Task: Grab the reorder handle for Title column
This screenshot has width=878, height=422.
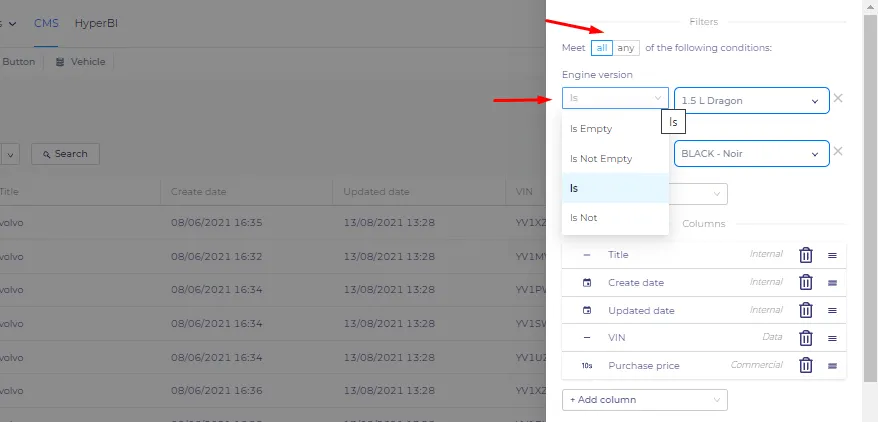Action: coord(832,255)
